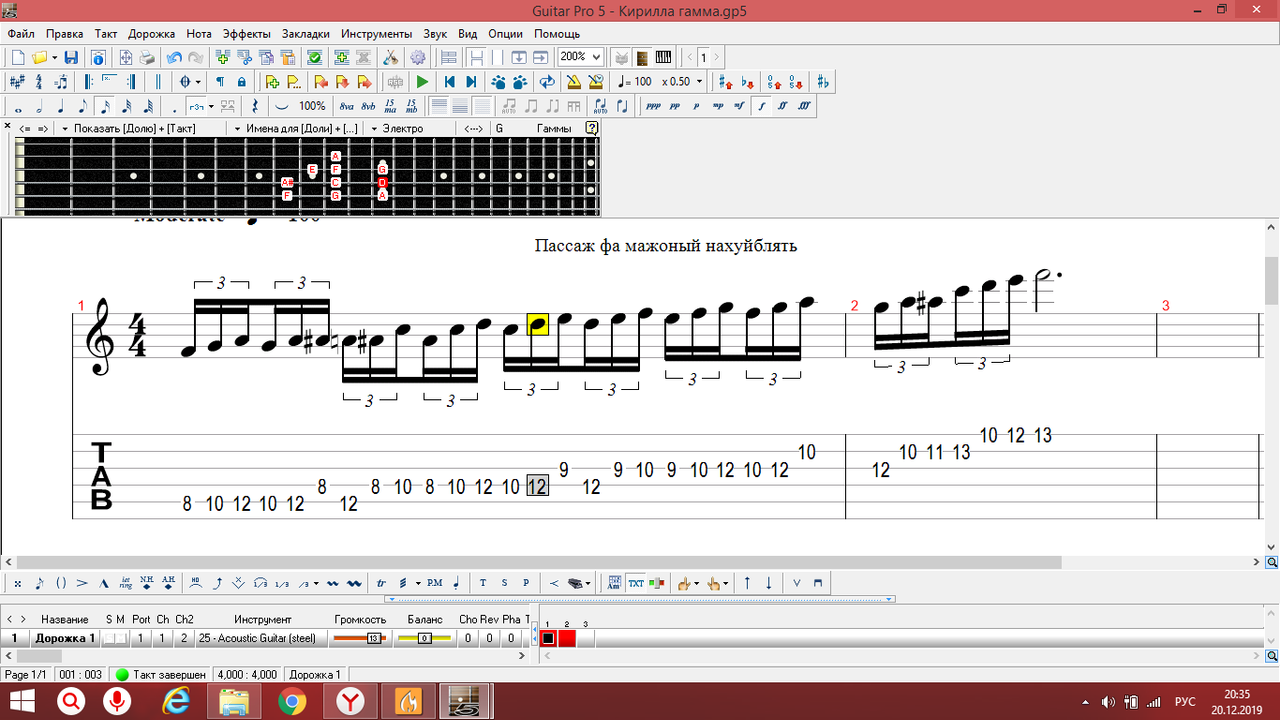Viewport: 1280px width, 720px height.
Task: Apply 15ma octave marking
Action: point(390,105)
